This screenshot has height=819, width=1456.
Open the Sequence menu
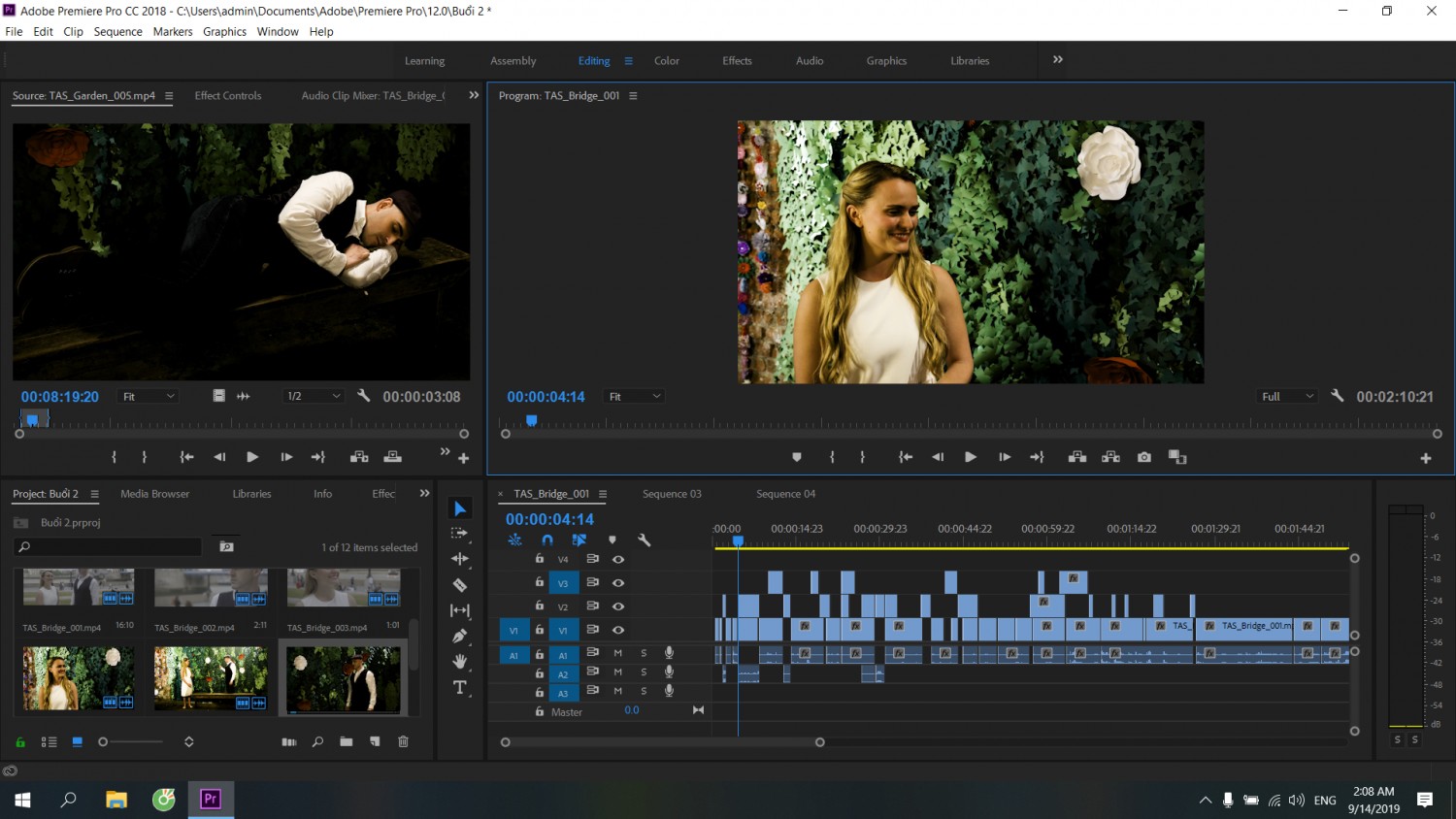(117, 31)
